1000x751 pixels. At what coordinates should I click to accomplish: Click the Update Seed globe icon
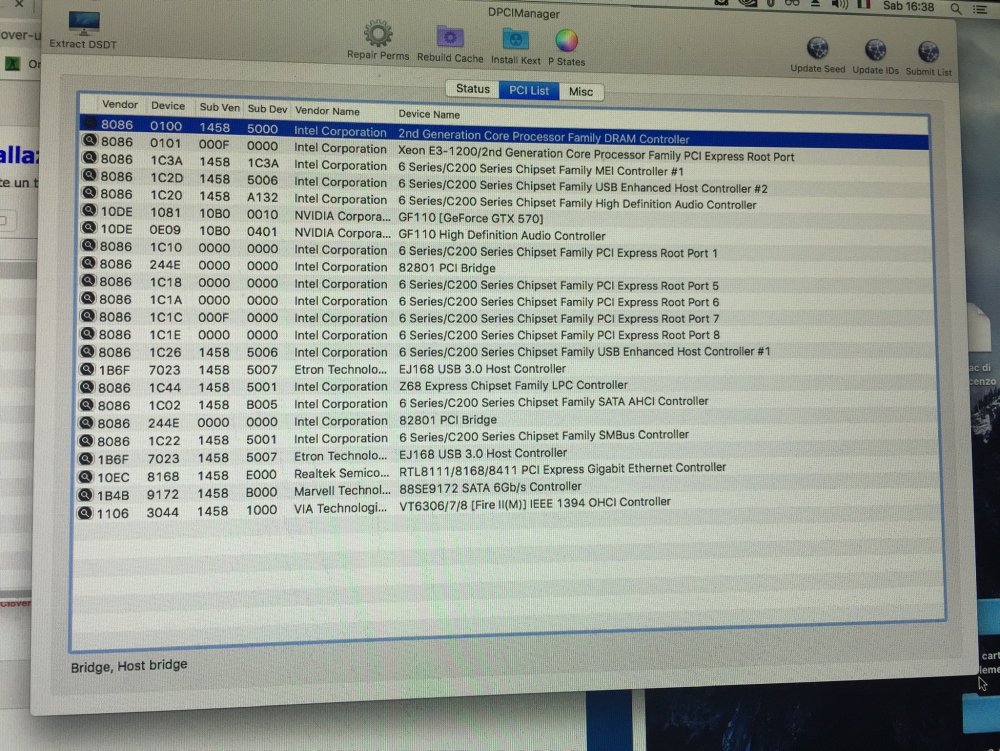pos(818,48)
